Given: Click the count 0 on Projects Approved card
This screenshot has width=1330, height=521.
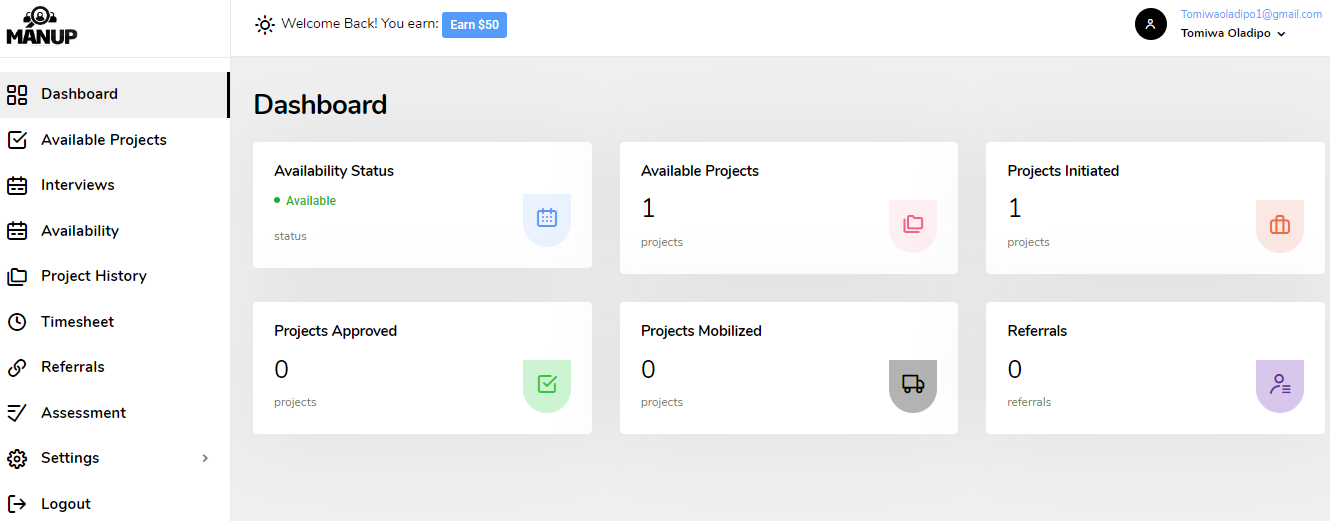Looking at the screenshot, I should (x=281, y=370).
